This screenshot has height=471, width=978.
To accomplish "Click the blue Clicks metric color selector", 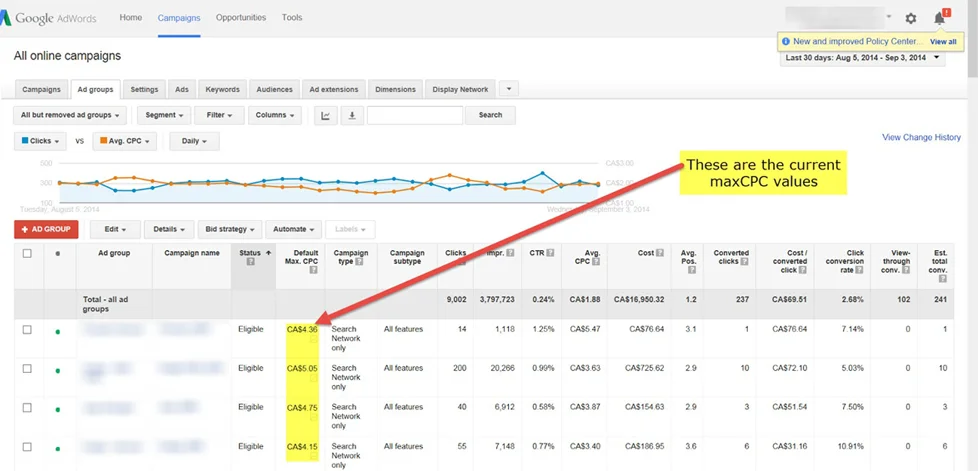I will [40, 141].
